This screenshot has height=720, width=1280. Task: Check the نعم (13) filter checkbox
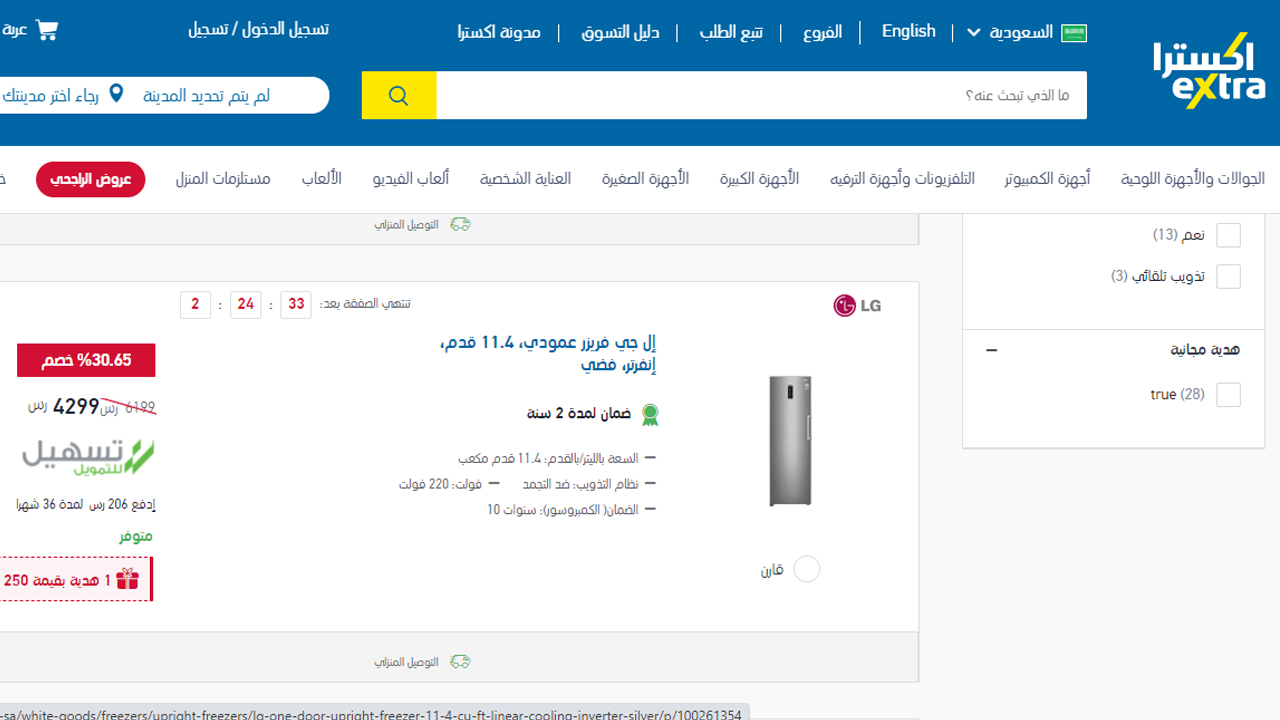tap(1228, 235)
